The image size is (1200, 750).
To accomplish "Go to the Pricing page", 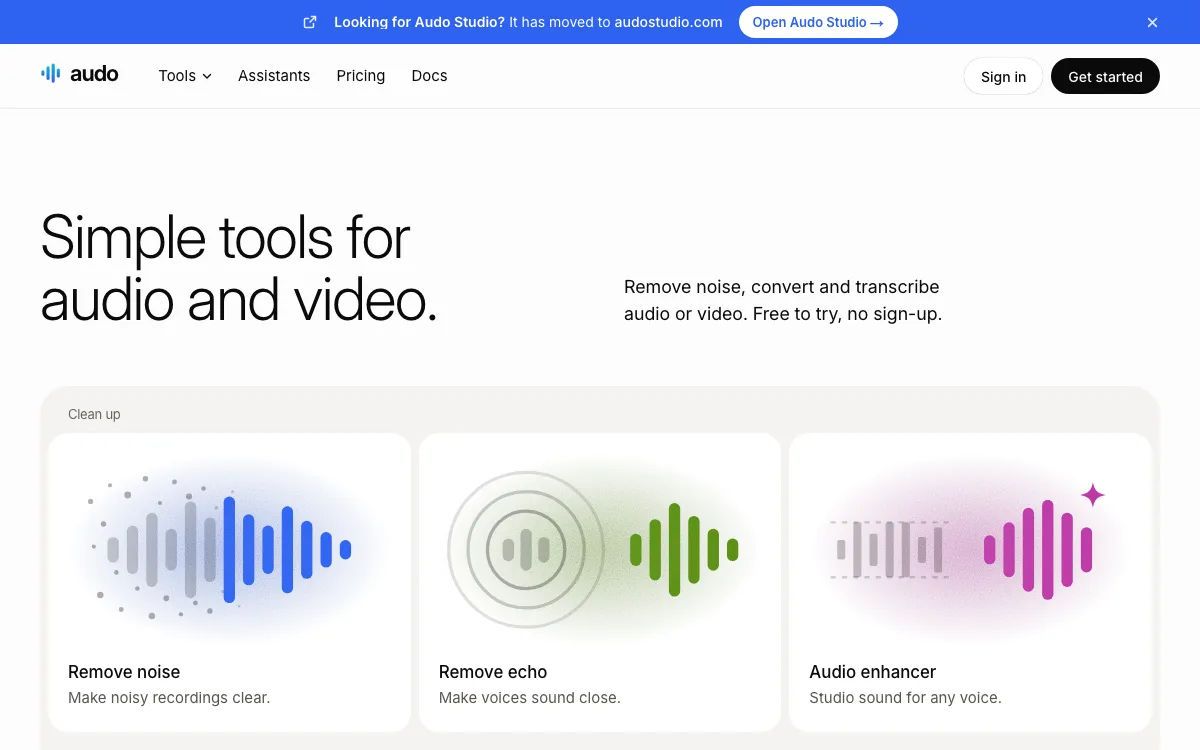I will [361, 76].
